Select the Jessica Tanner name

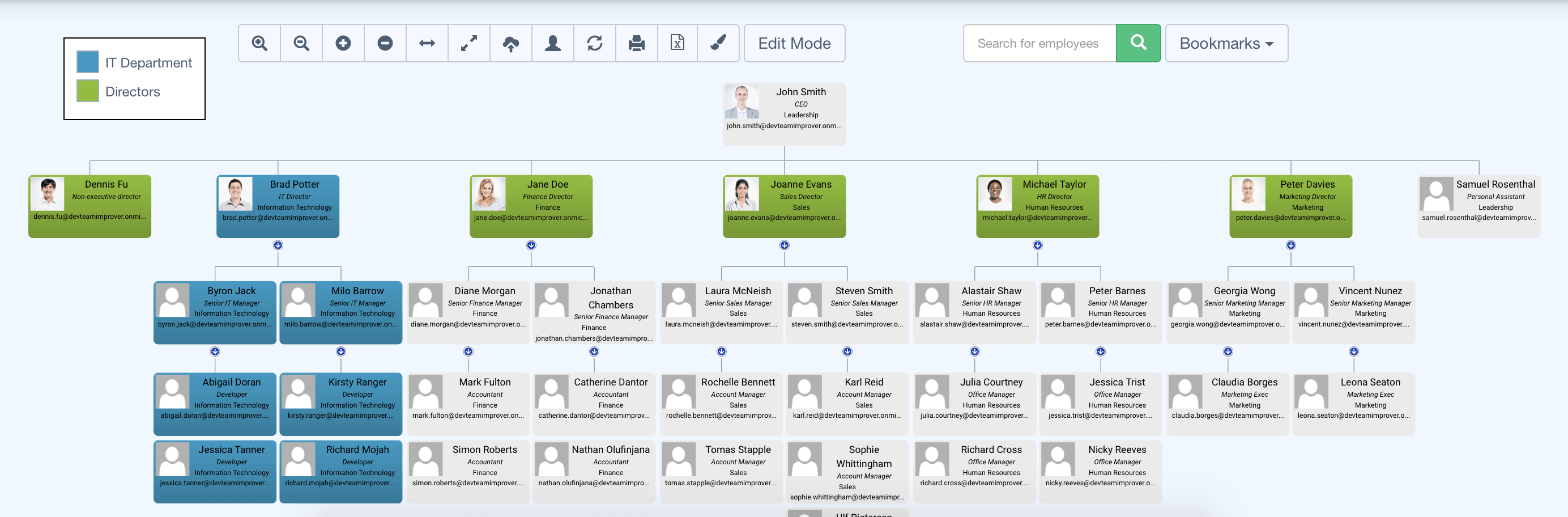coord(231,450)
